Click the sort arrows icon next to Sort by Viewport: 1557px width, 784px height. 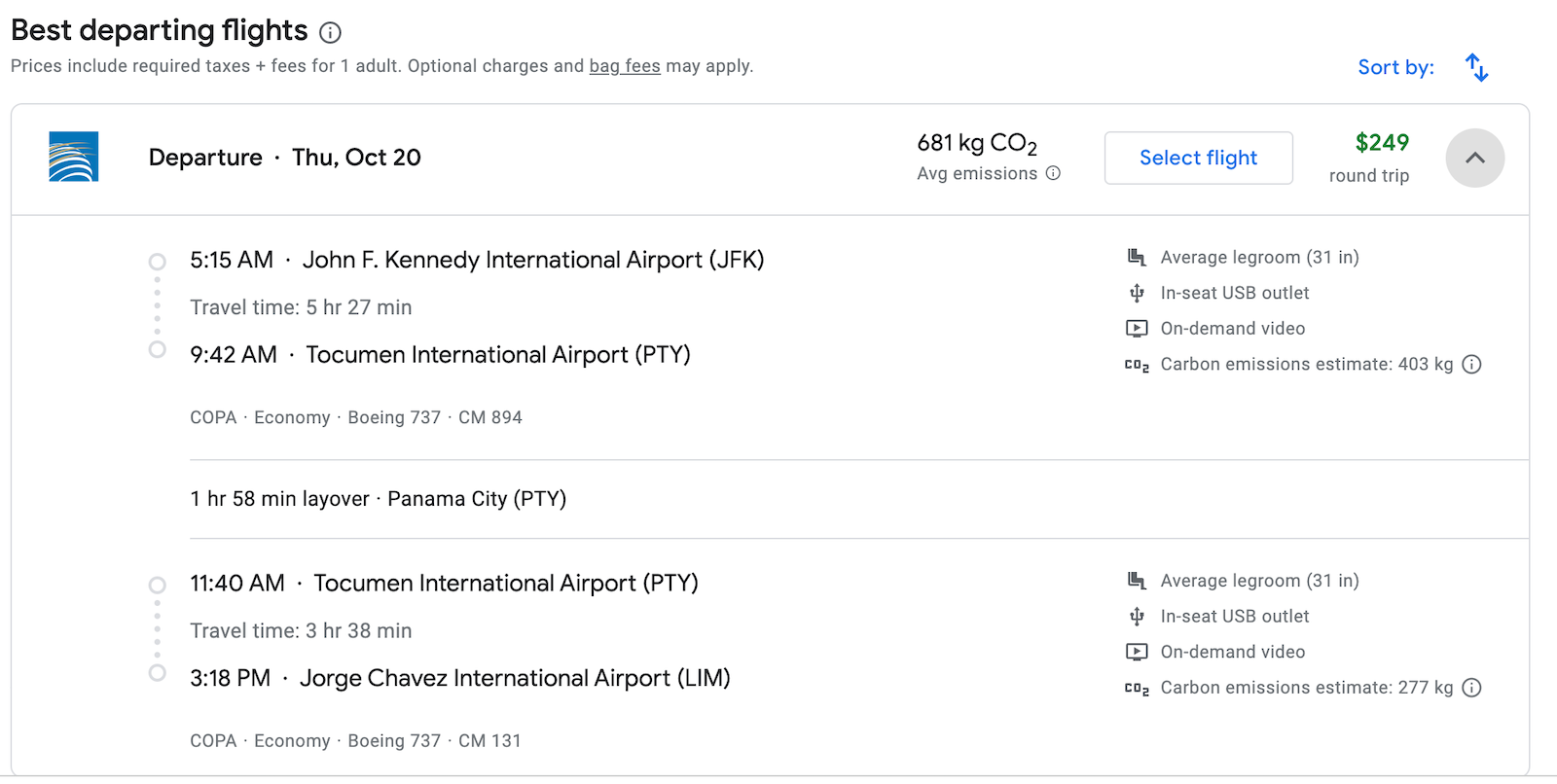point(1477,66)
